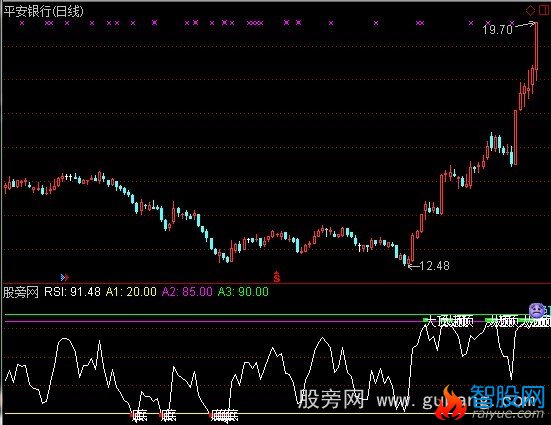
Task: Click the high price label 19.70
Action: coord(498,30)
